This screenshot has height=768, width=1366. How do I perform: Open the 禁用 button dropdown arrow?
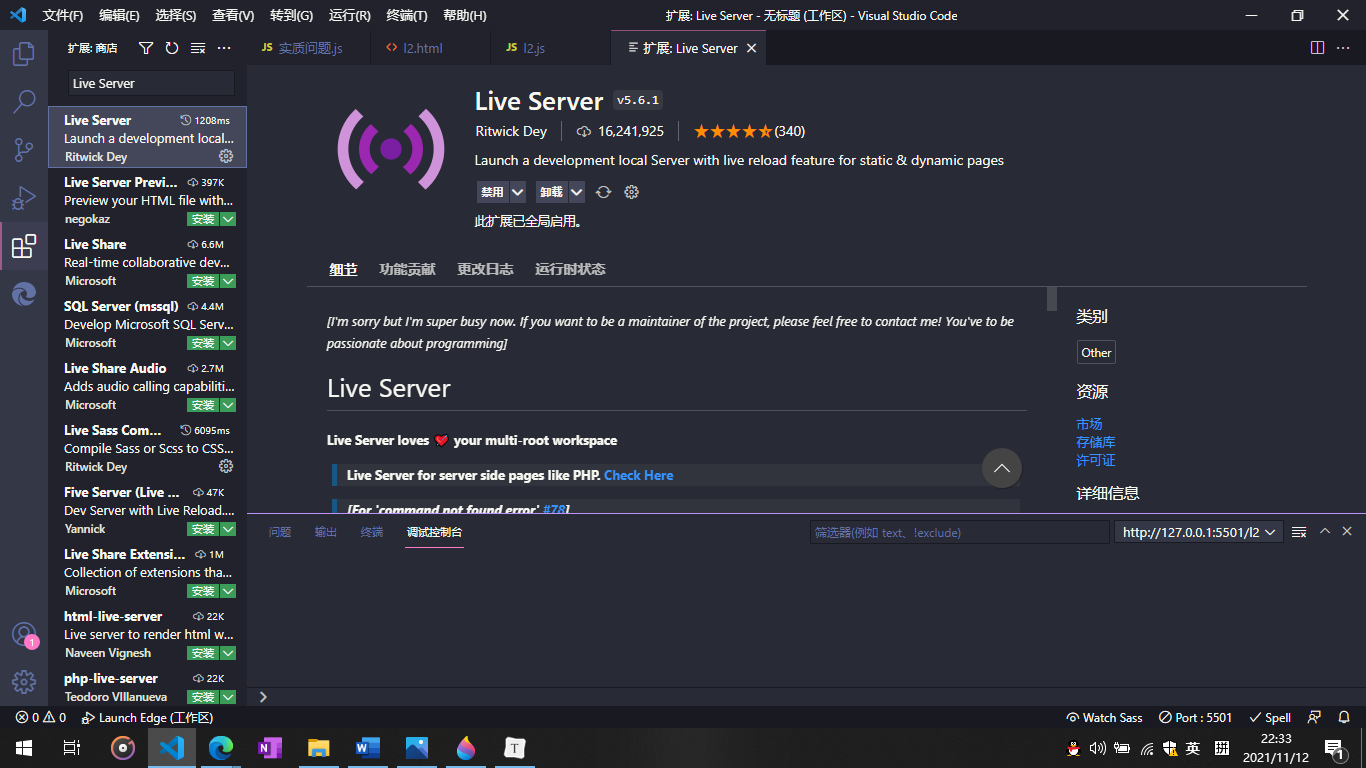click(x=517, y=191)
